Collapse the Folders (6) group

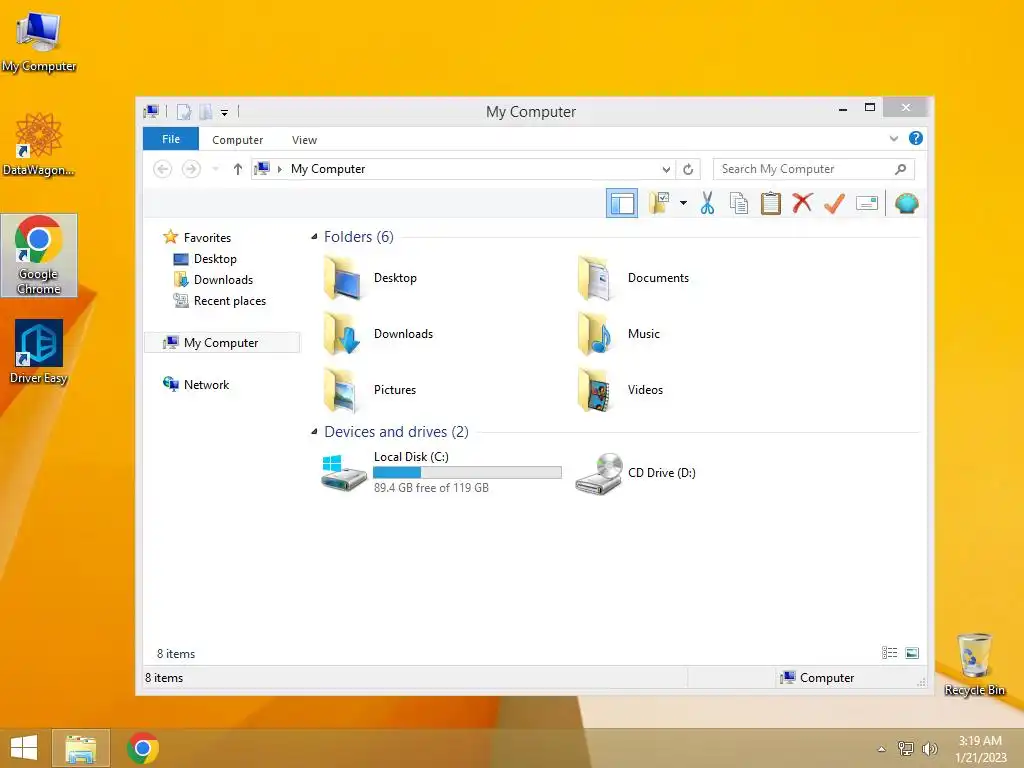point(314,236)
